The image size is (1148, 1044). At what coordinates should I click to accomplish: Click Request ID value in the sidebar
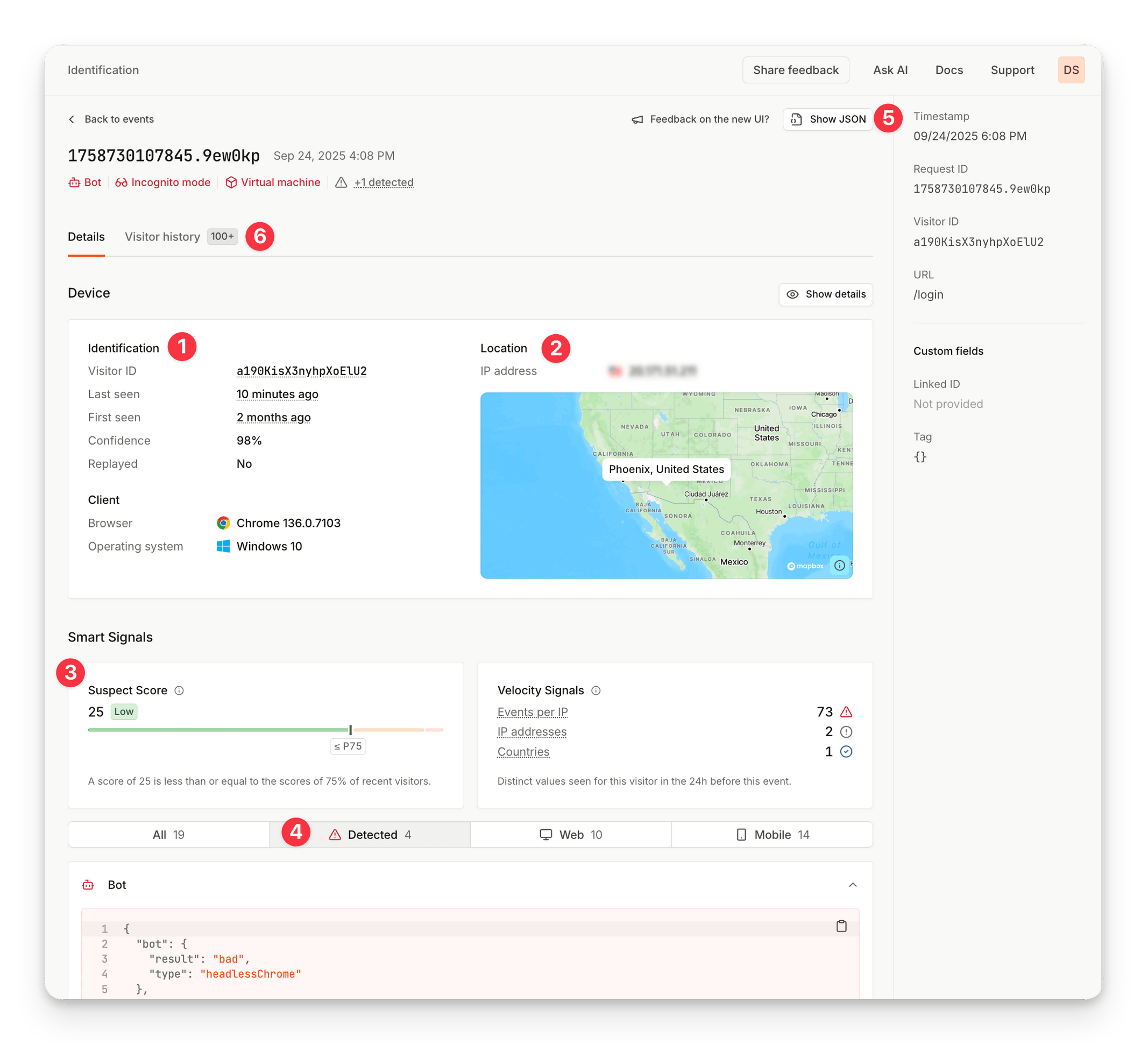982,189
